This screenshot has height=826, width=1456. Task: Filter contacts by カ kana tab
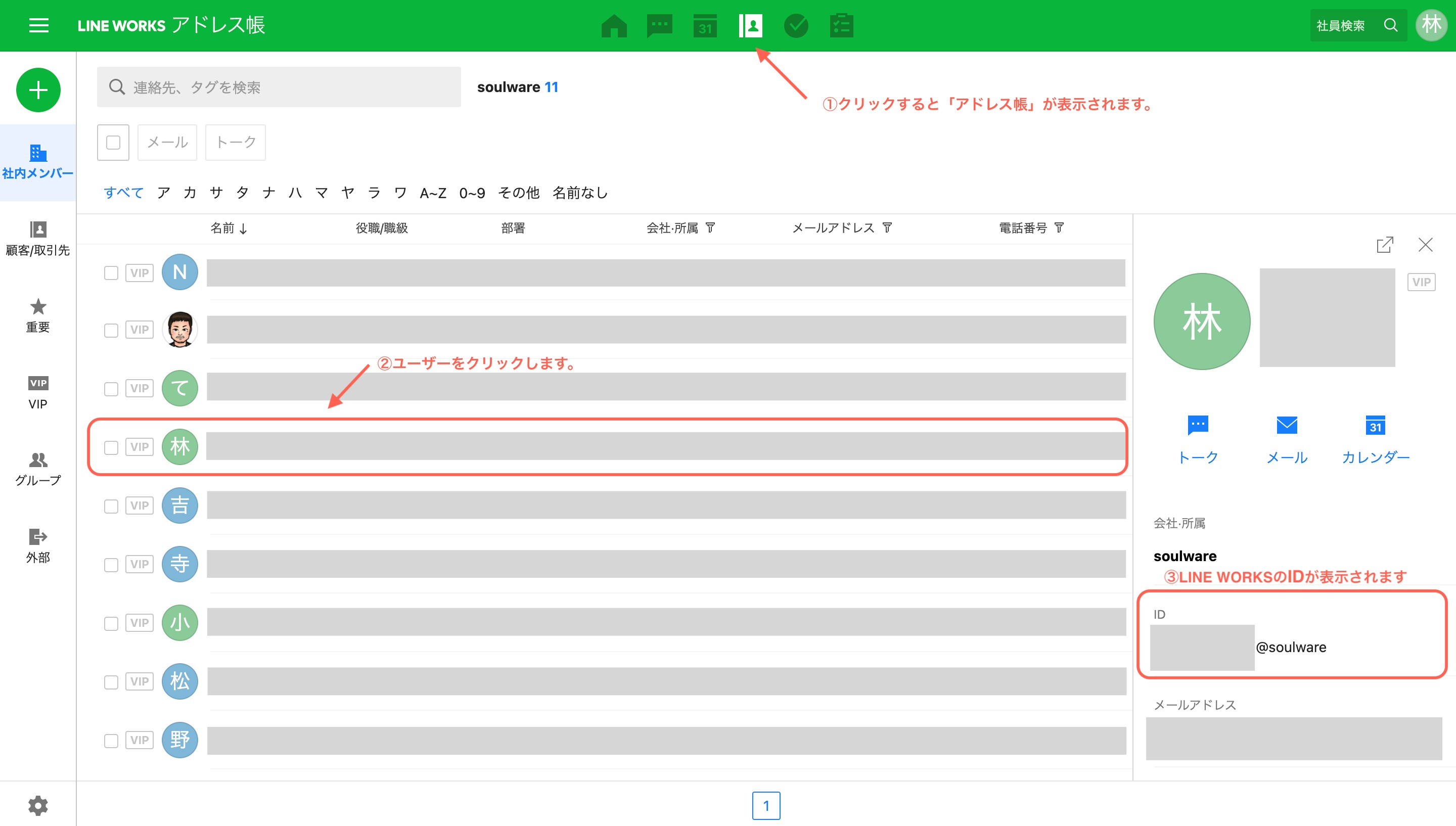[190, 193]
